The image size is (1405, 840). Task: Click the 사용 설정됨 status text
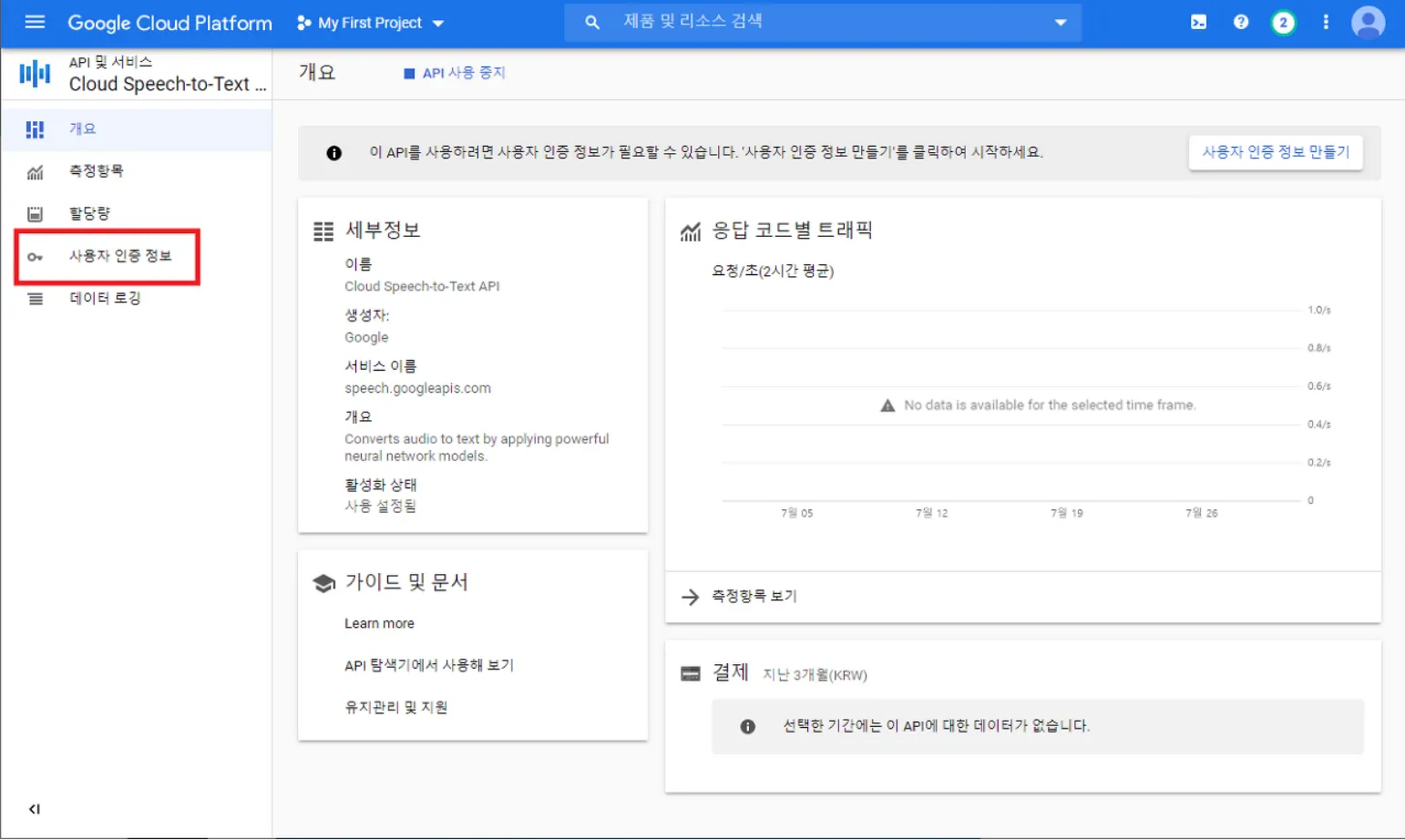[x=380, y=507]
